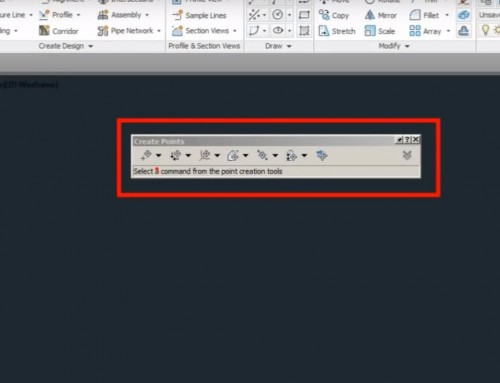Open the Miscellaneous points dropdown arrow
The image size is (500, 383).
tap(159, 155)
